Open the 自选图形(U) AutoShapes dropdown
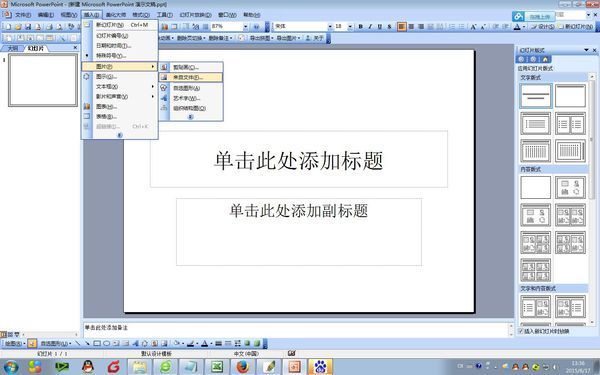The image size is (600, 375). point(56,343)
